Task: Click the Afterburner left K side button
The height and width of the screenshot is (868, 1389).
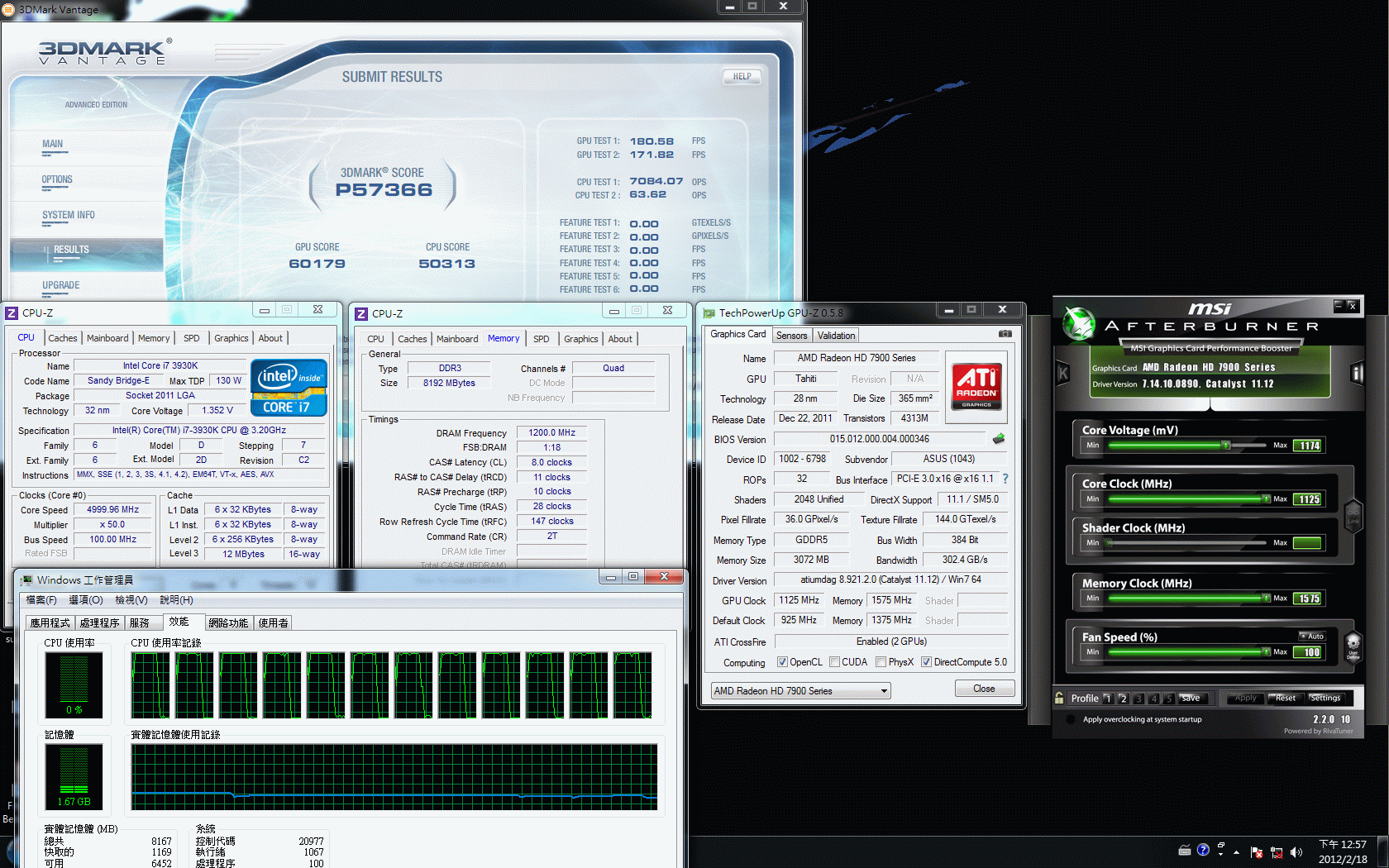Action: pos(1063,374)
